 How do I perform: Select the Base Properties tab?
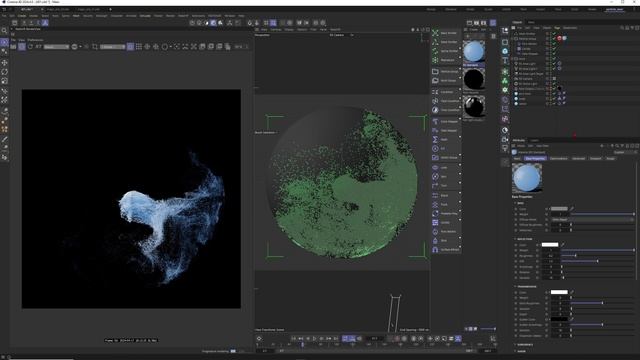535,158
